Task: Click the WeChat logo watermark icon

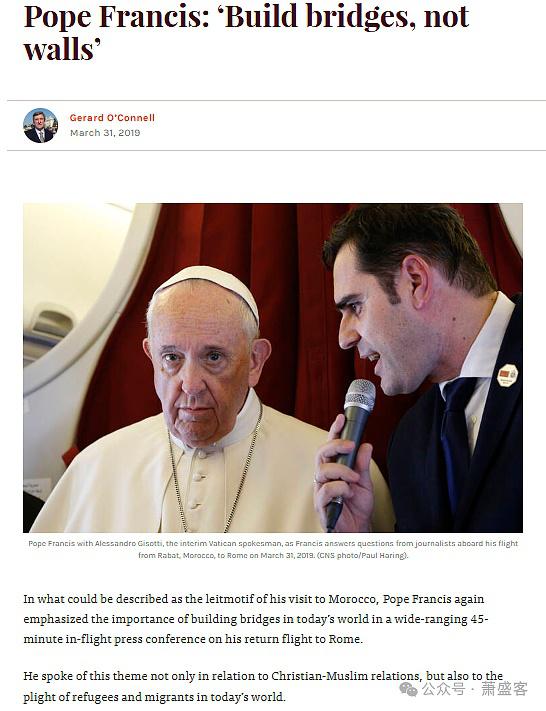Action: coord(408,690)
